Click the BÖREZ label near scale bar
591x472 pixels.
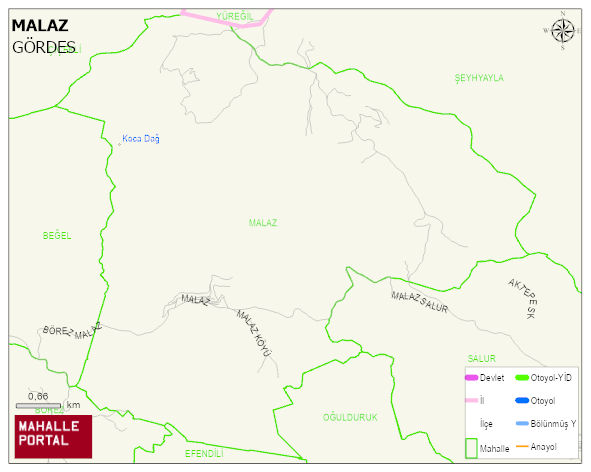point(49,410)
